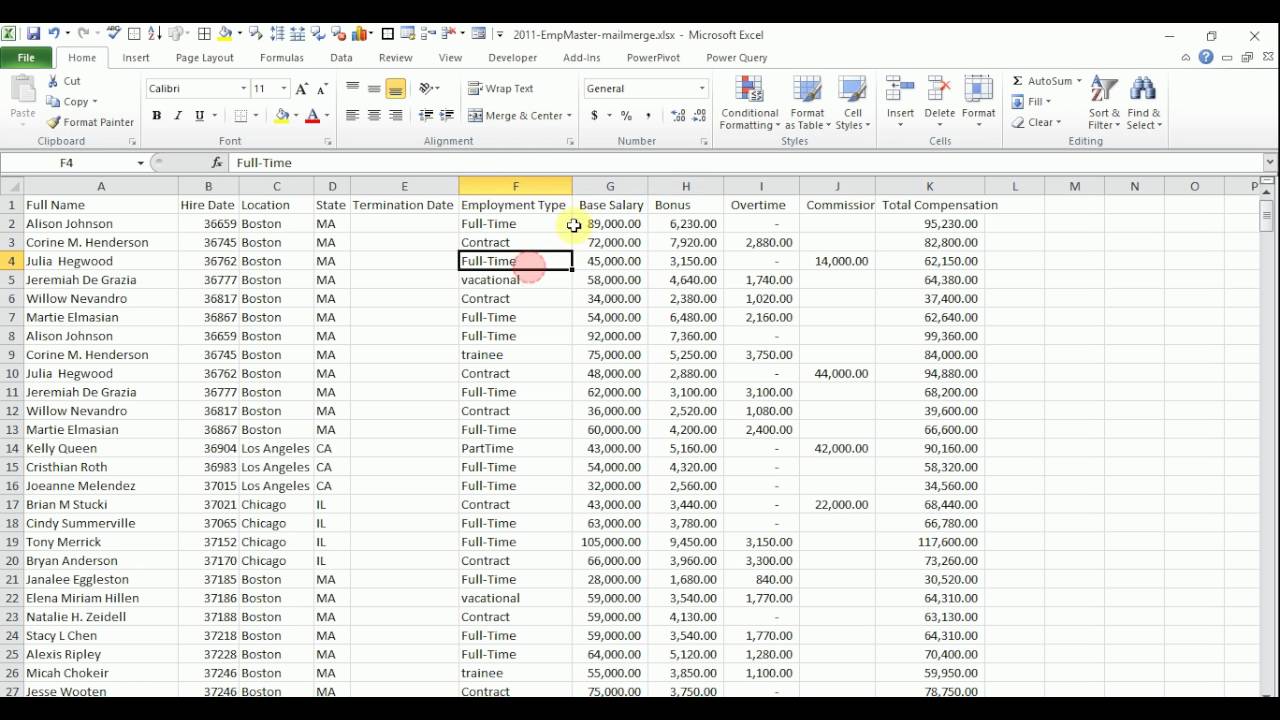Decrease font size with Shrink Font
Viewport: 1280px width, 720px height.
pyautogui.click(x=323, y=89)
